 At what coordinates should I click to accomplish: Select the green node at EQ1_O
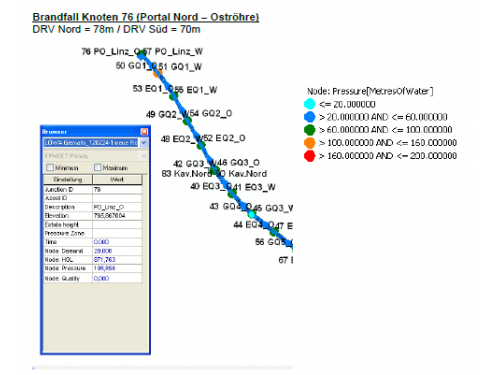pos(173,96)
